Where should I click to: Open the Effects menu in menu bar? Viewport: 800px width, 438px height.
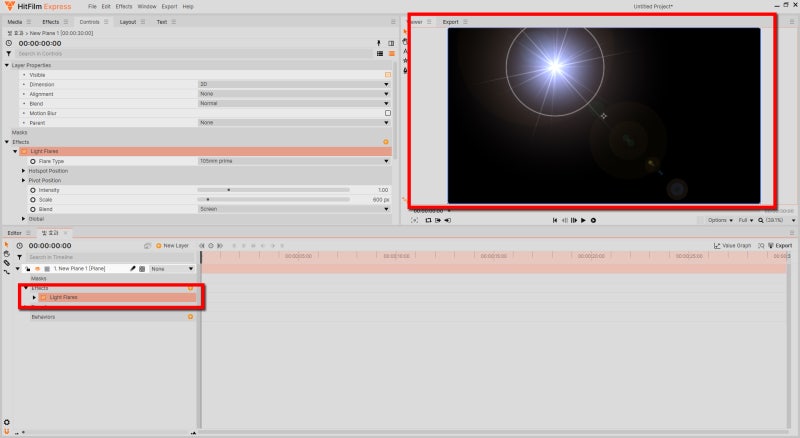pyautogui.click(x=123, y=7)
